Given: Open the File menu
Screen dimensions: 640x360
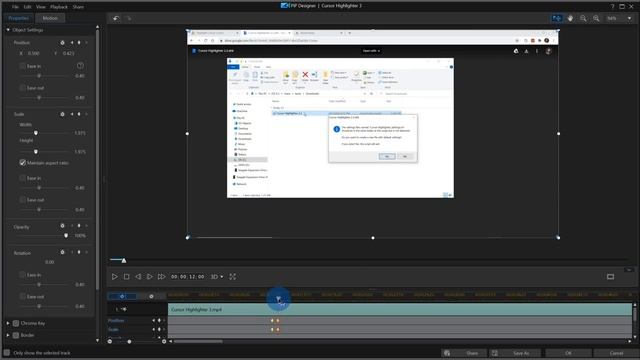Looking at the screenshot, I should point(15,7).
